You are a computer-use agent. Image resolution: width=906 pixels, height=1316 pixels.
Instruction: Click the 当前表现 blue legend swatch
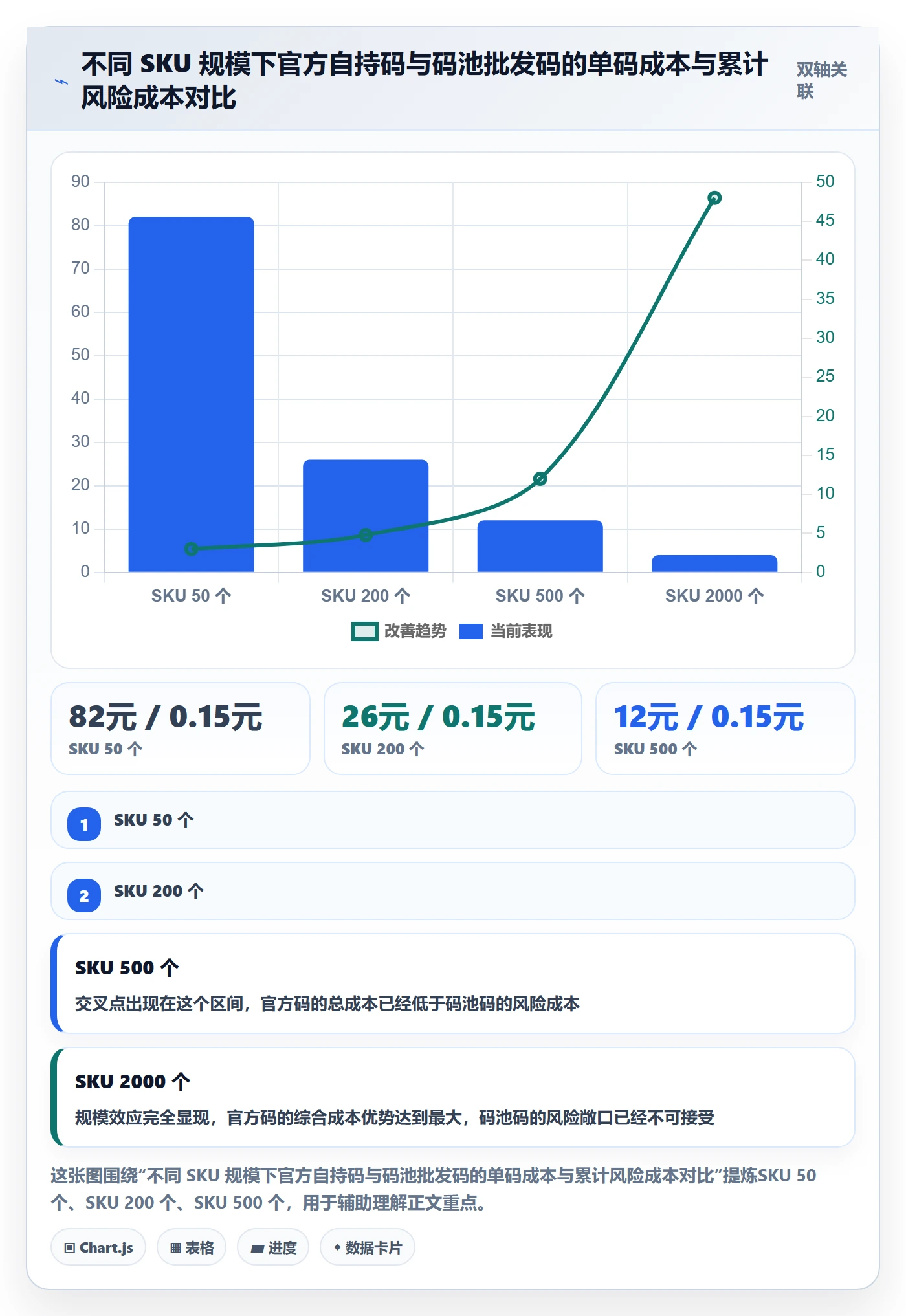[x=471, y=631]
